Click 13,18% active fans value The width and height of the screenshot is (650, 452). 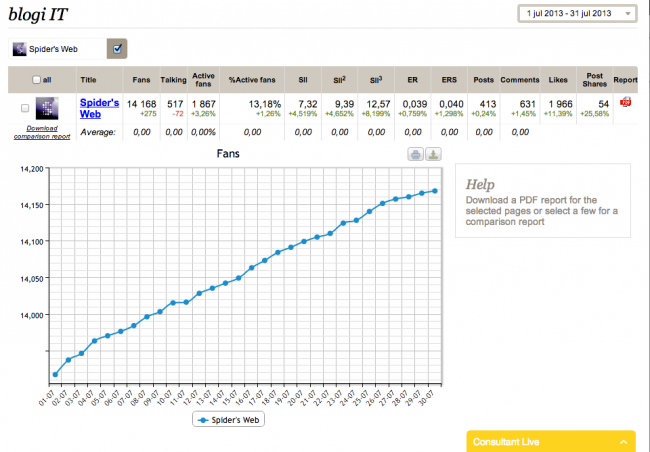point(264,104)
